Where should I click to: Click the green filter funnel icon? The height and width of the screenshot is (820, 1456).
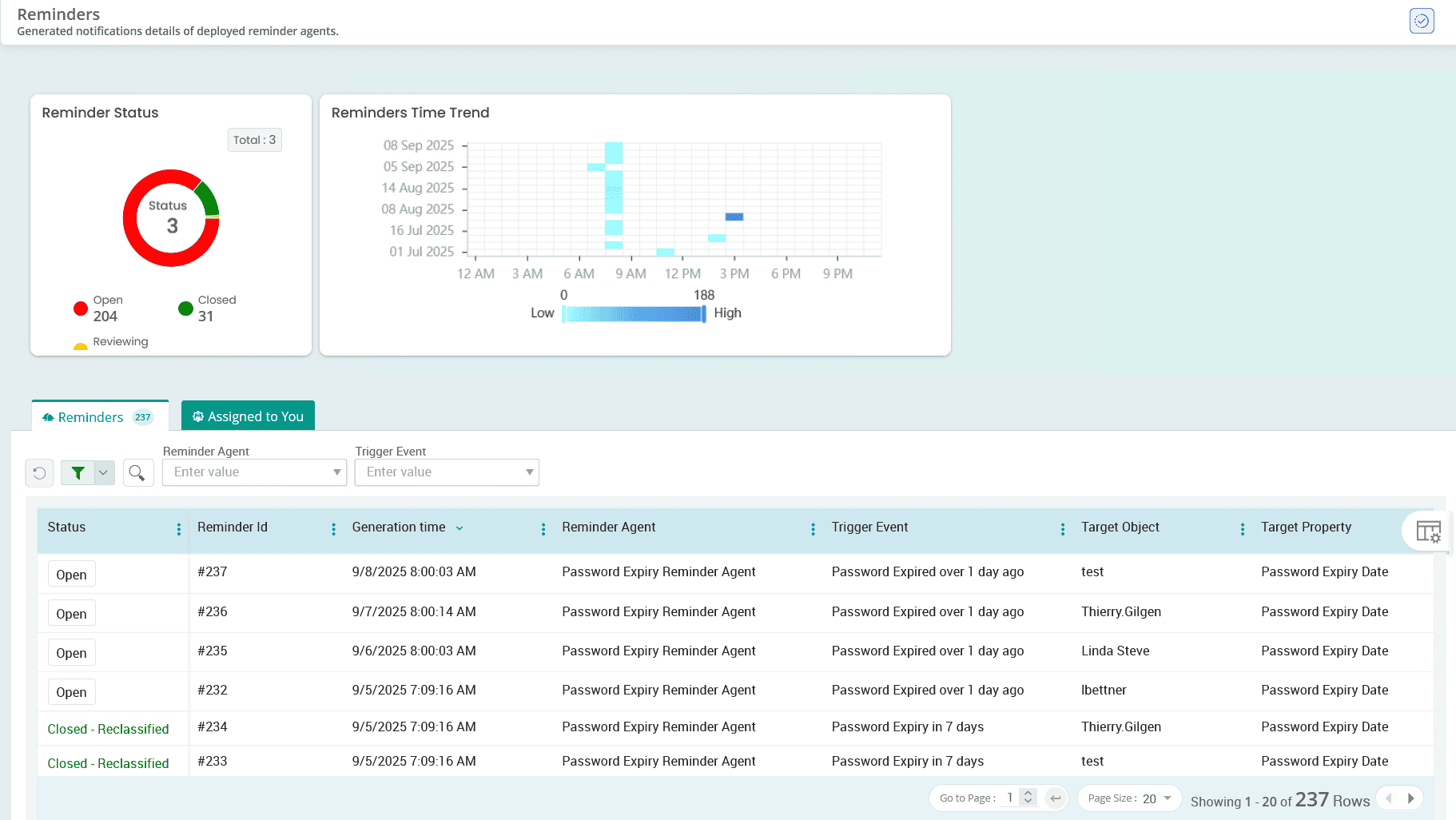78,473
